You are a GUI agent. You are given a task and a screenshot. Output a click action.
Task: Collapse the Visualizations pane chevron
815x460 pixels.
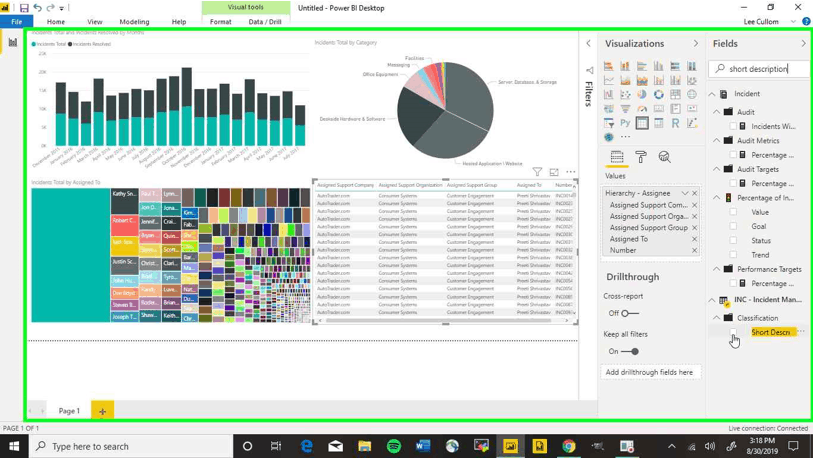[696, 44]
